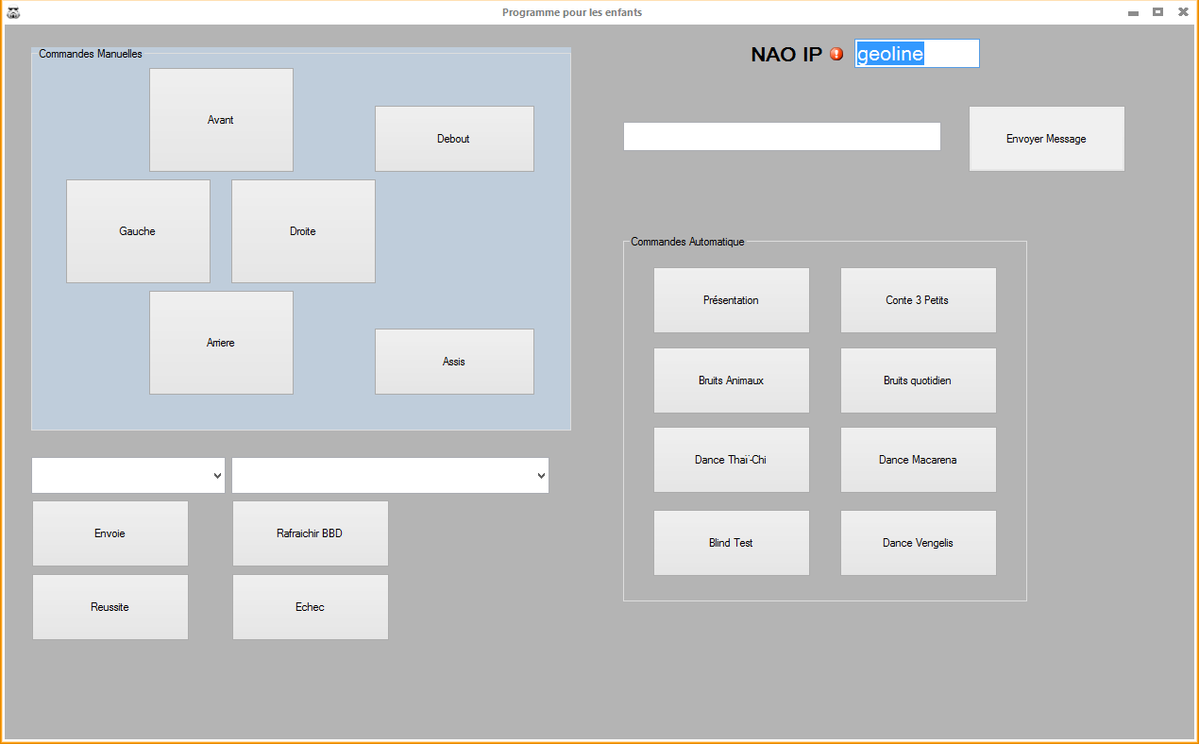This screenshot has height=744, width=1199.
Task: Start the Dance Macarena routine
Action: [x=917, y=460]
